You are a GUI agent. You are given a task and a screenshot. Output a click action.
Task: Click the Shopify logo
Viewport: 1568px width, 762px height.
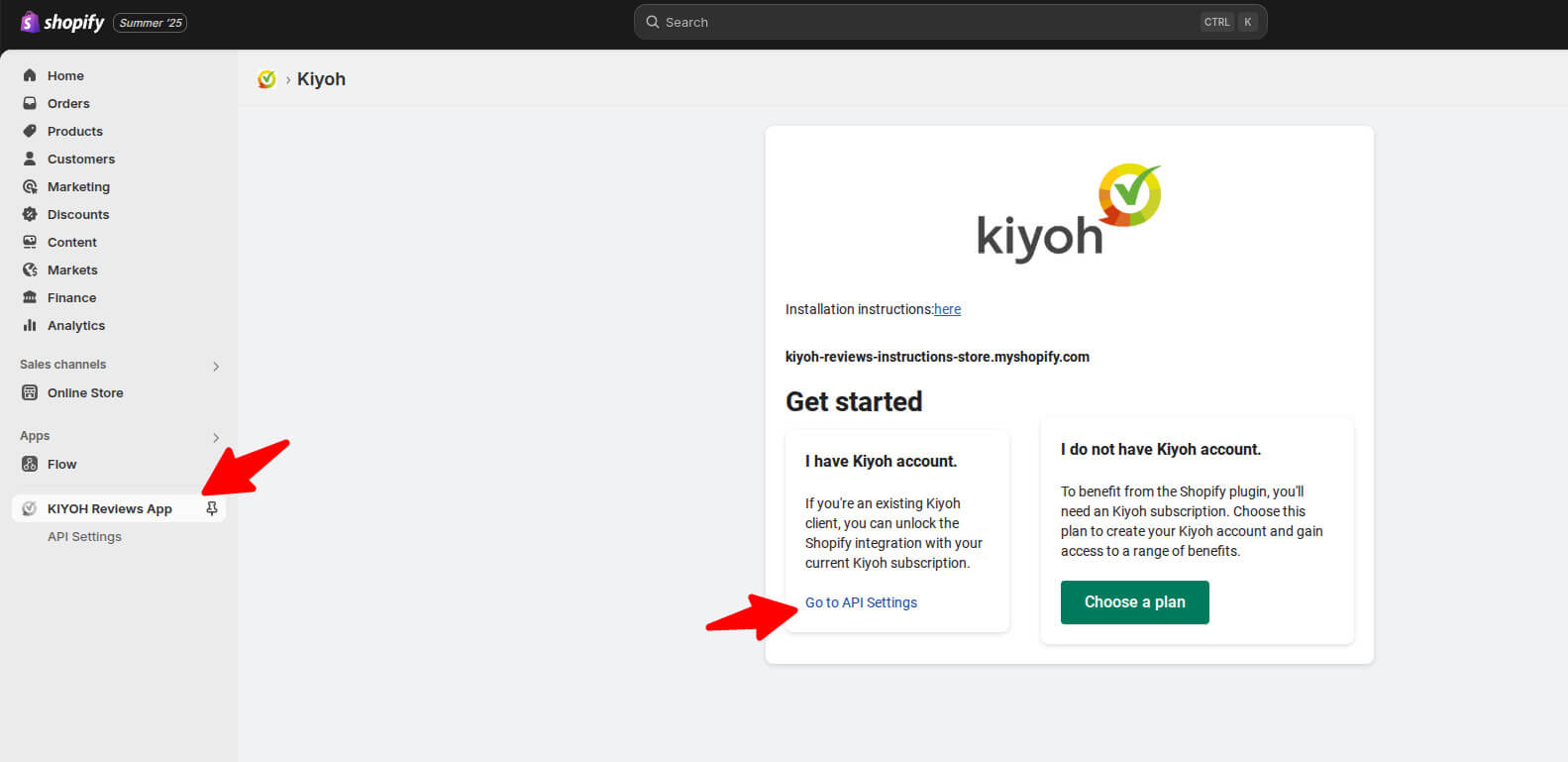coord(62,22)
